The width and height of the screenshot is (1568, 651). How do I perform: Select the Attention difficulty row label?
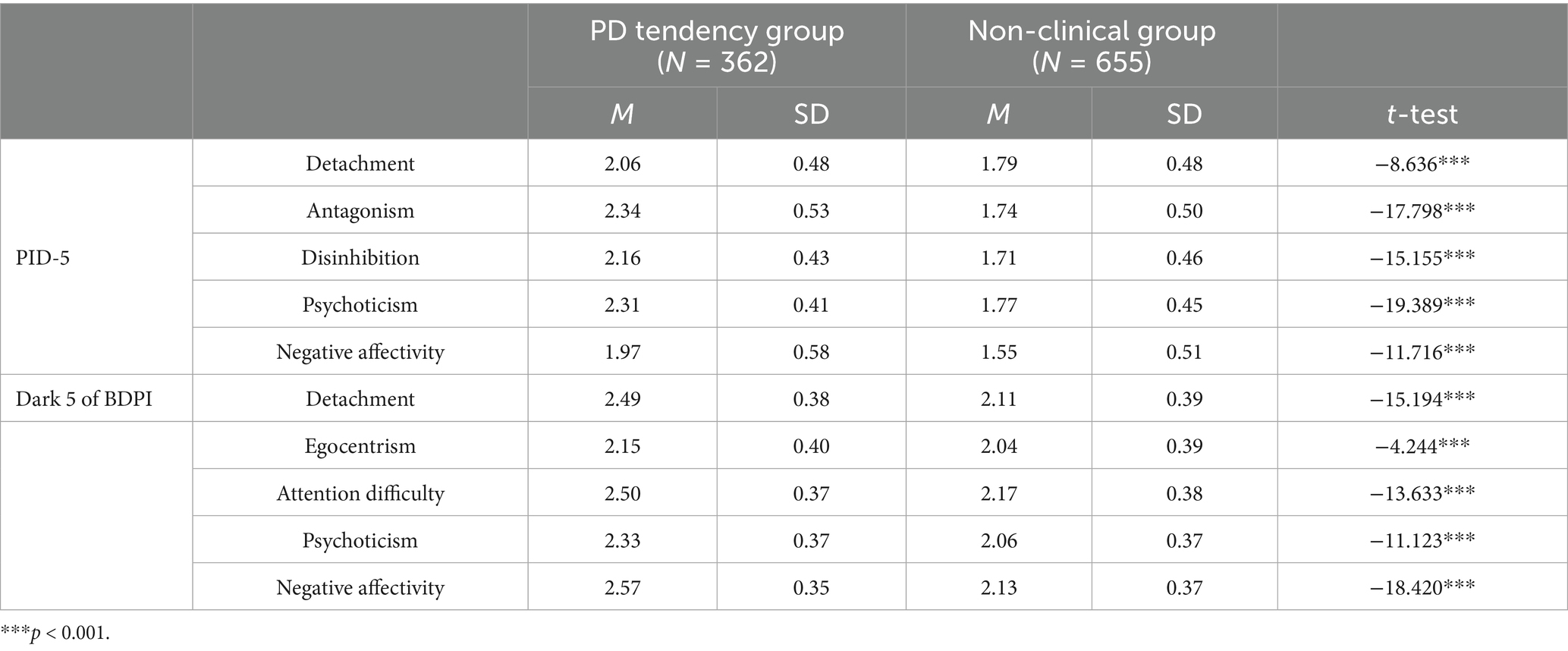360,493
